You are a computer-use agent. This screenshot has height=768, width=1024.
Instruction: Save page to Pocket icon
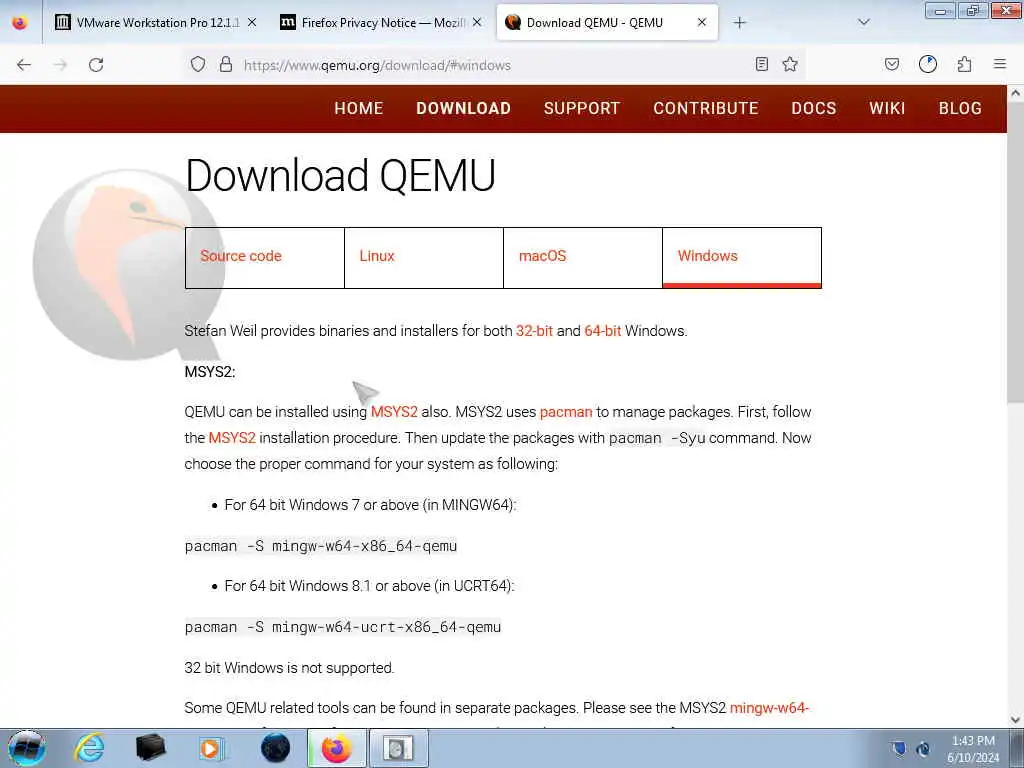click(x=892, y=64)
